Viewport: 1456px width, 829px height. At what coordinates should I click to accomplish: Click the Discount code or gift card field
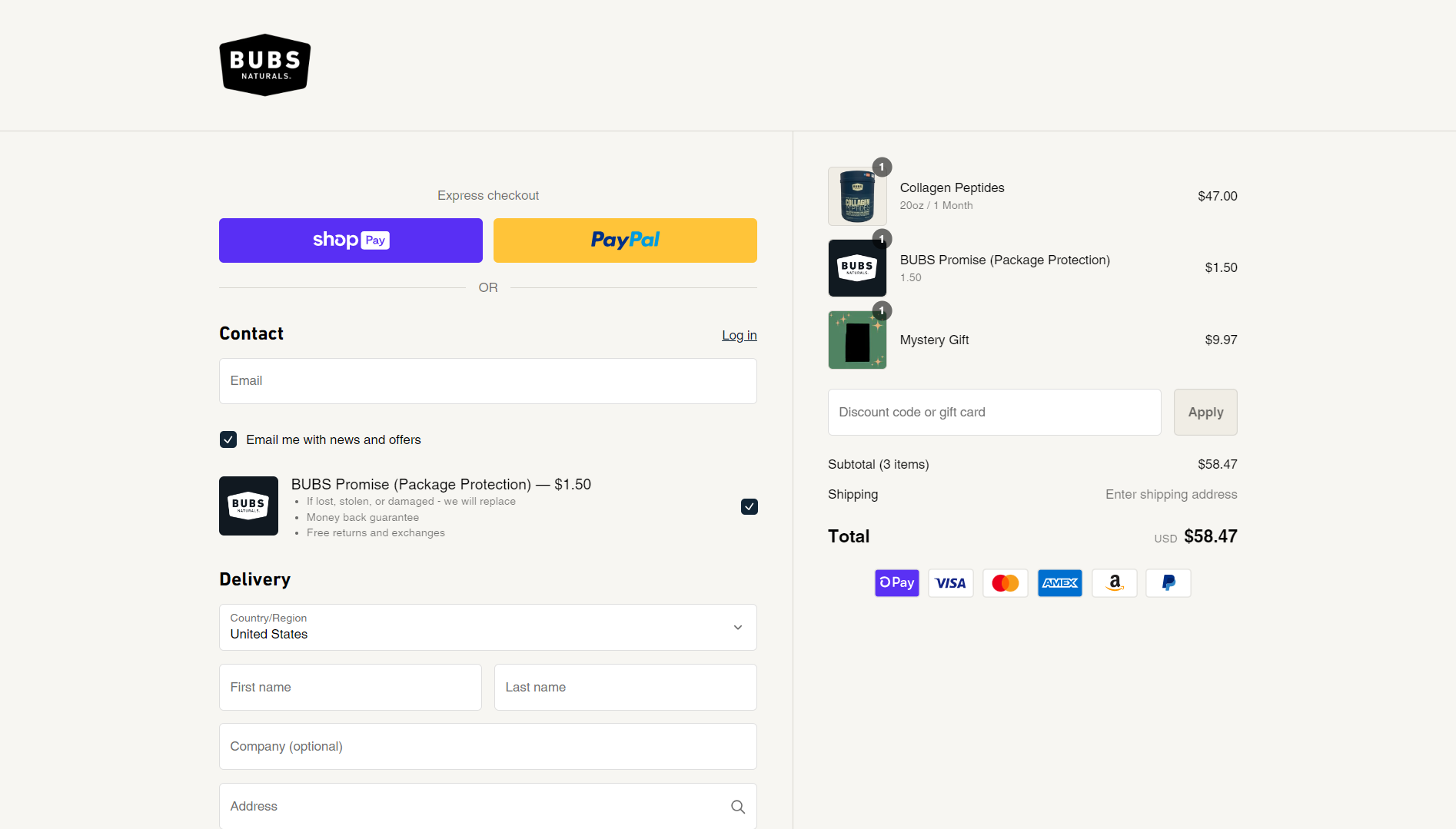tap(995, 412)
